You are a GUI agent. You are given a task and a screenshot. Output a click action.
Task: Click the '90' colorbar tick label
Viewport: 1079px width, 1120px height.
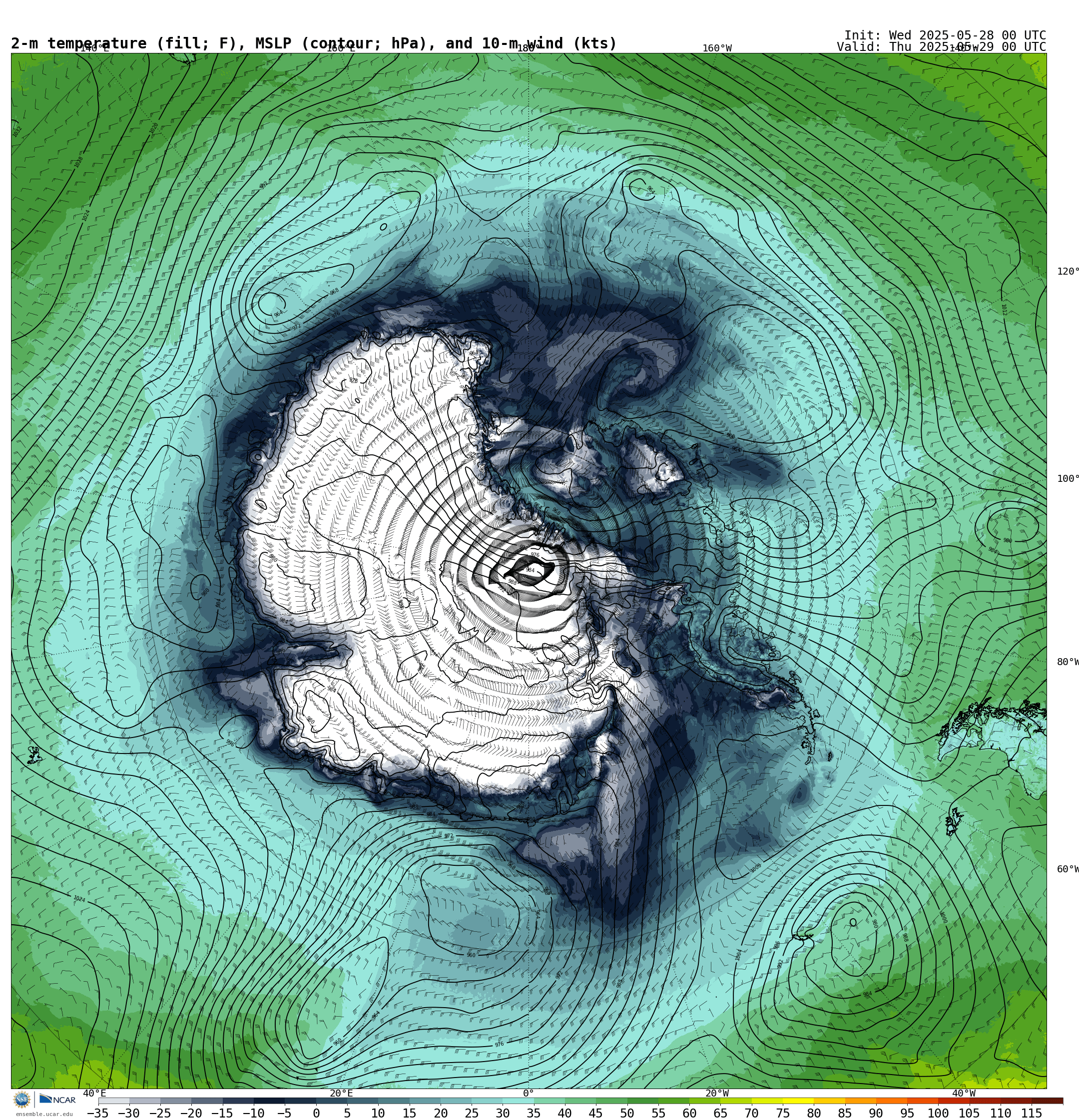tap(875, 1113)
